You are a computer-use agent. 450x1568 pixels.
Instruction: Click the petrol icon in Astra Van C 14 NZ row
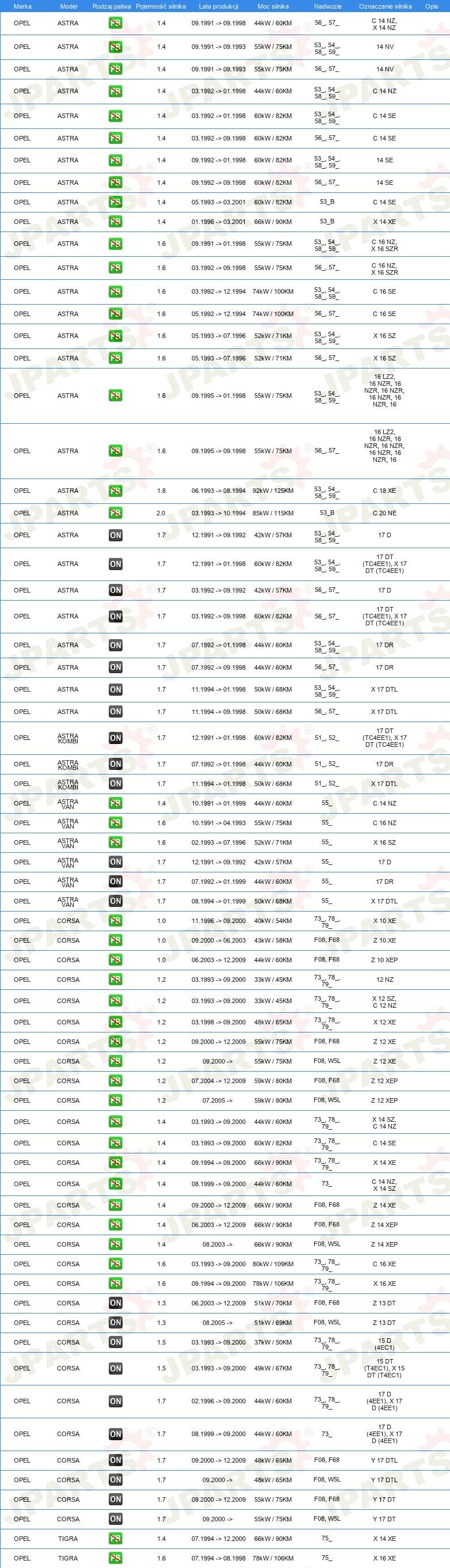point(115,803)
